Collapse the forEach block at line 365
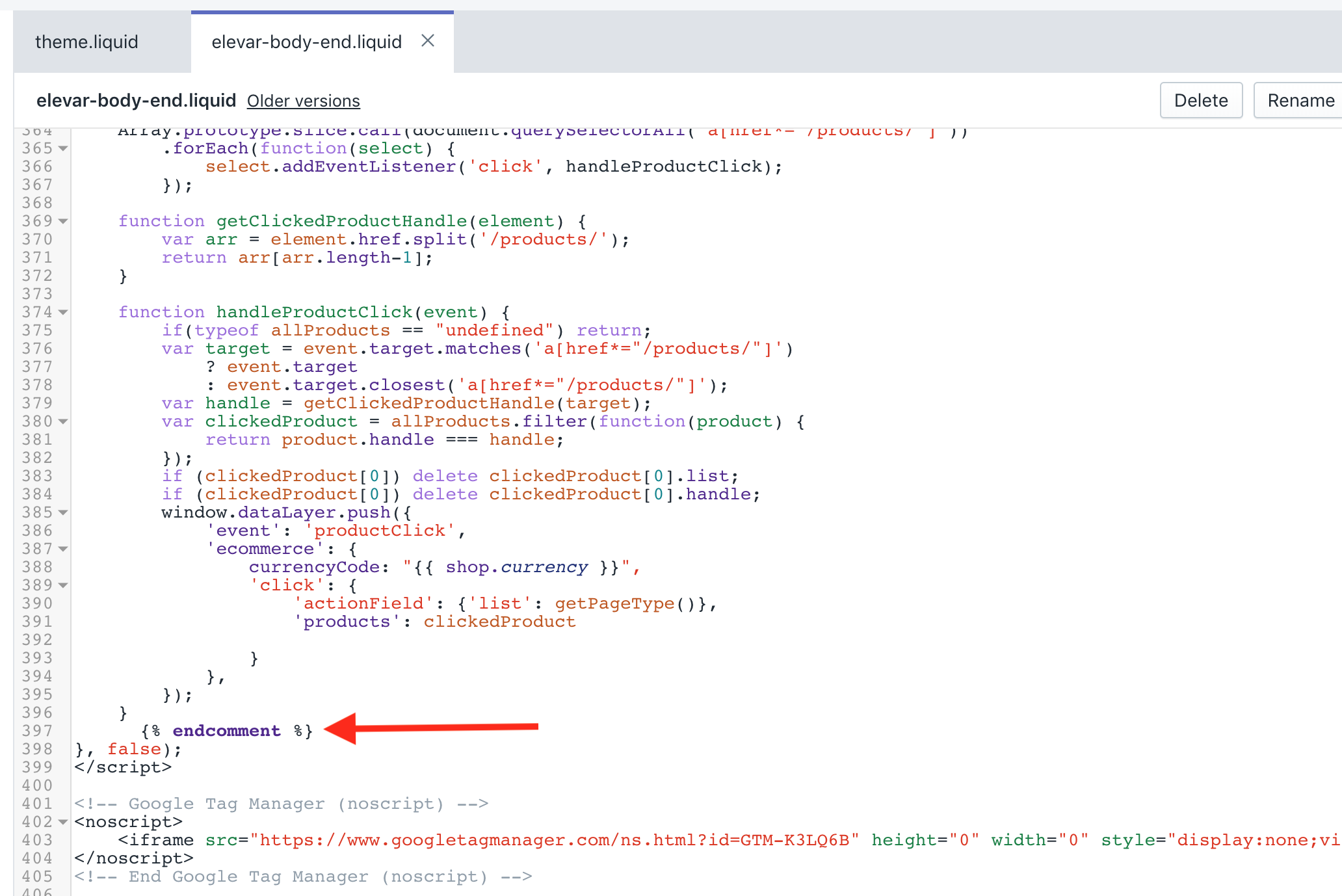 63,148
